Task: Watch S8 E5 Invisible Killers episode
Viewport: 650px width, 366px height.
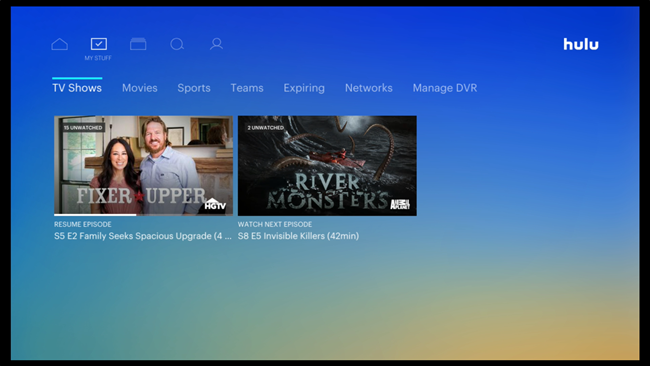Action: [298, 236]
